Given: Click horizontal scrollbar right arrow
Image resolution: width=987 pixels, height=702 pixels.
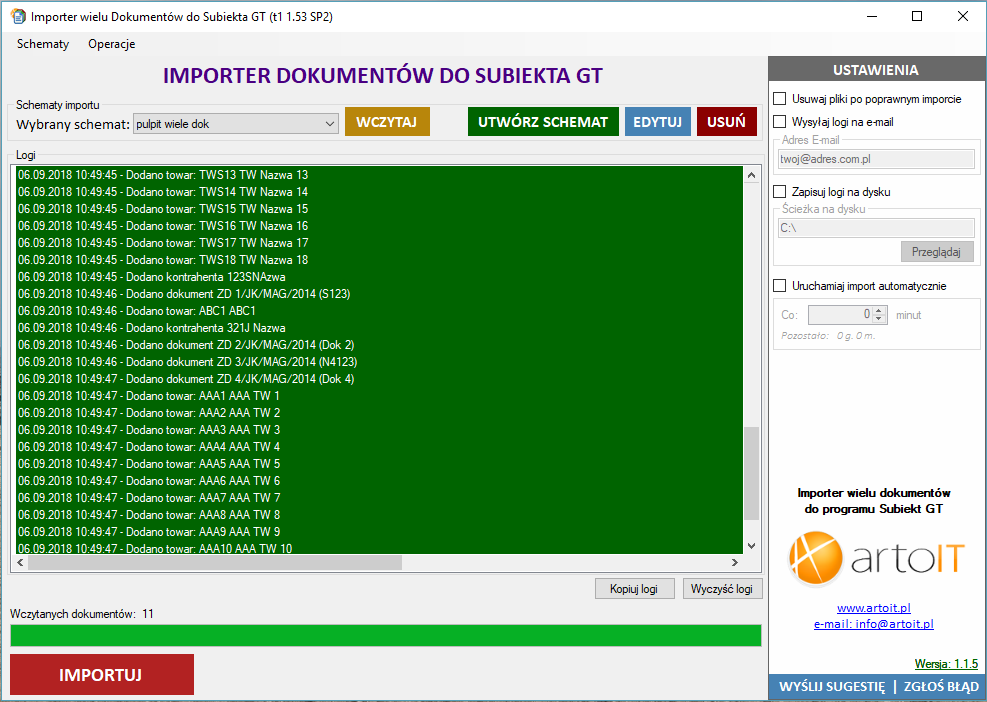Looking at the screenshot, I should click(x=735, y=562).
